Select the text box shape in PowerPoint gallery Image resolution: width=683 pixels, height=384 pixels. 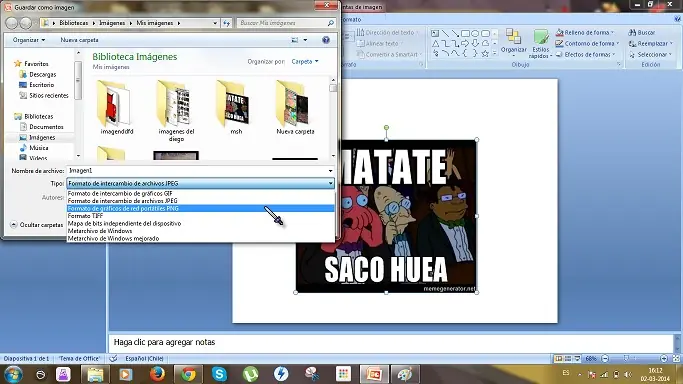[435, 33]
